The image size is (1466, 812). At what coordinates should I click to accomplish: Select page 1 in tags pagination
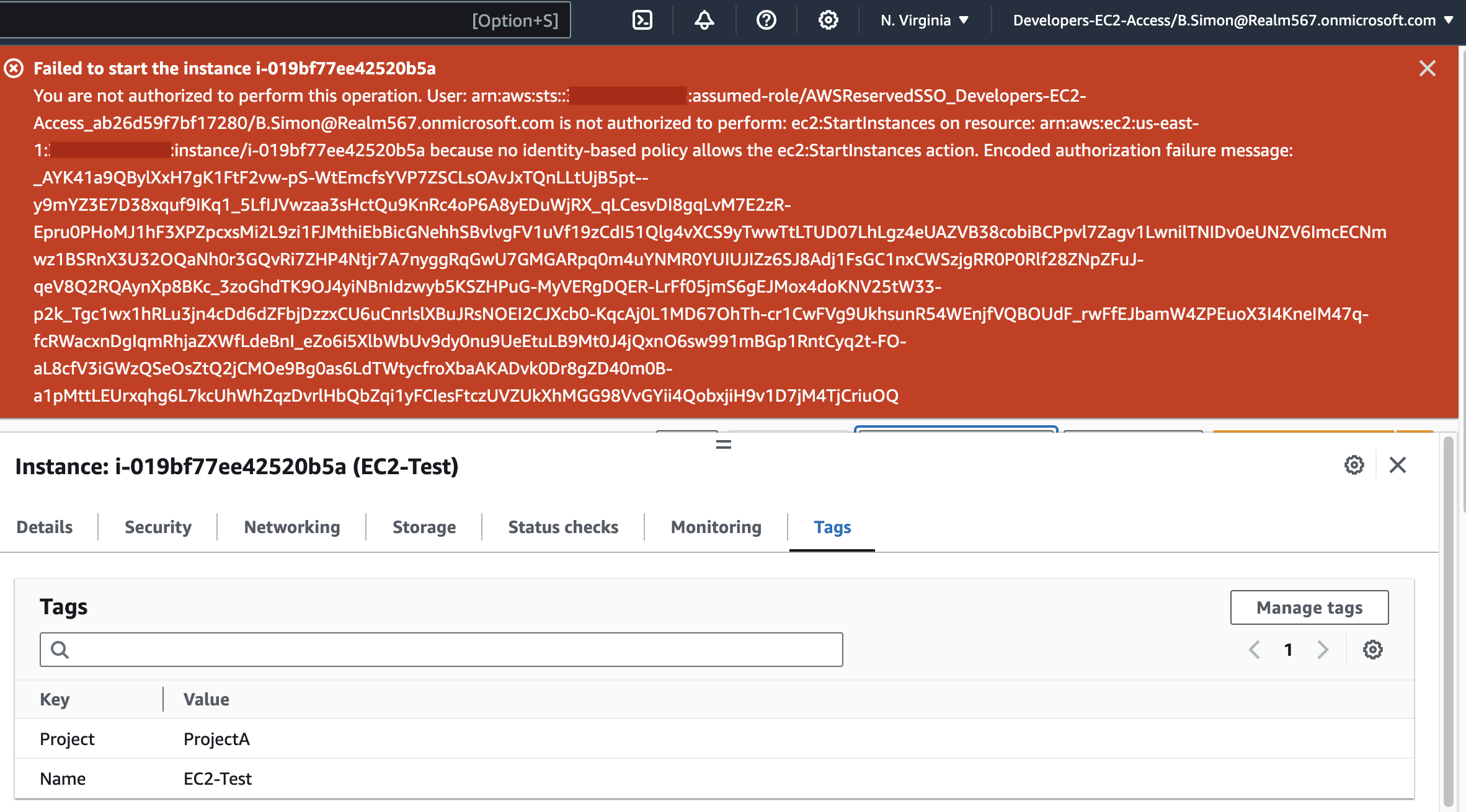(1289, 650)
